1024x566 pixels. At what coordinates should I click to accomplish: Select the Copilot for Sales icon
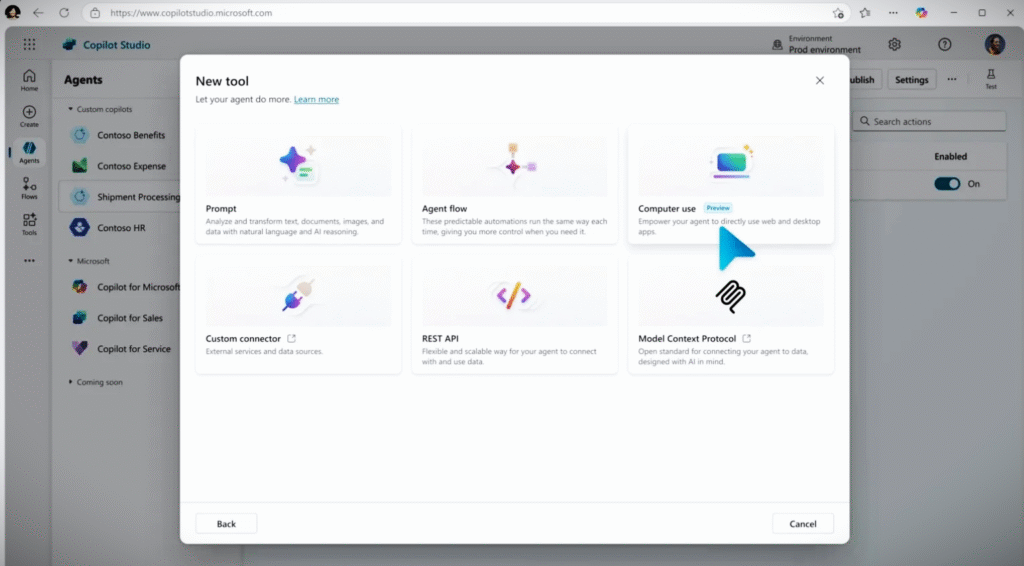pos(80,317)
